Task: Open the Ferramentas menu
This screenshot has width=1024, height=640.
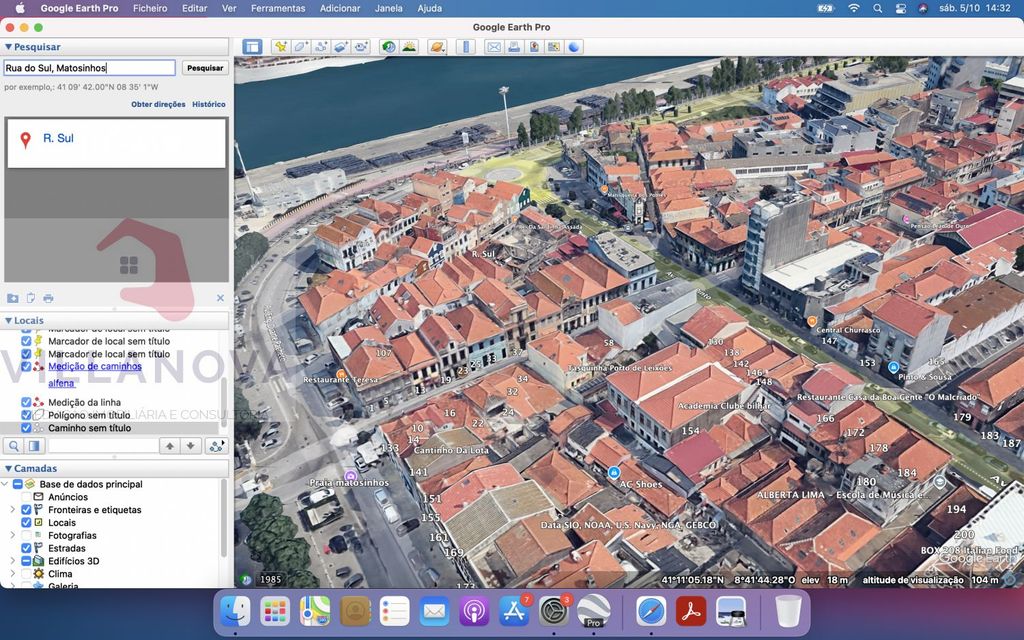Action: click(x=278, y=8)
